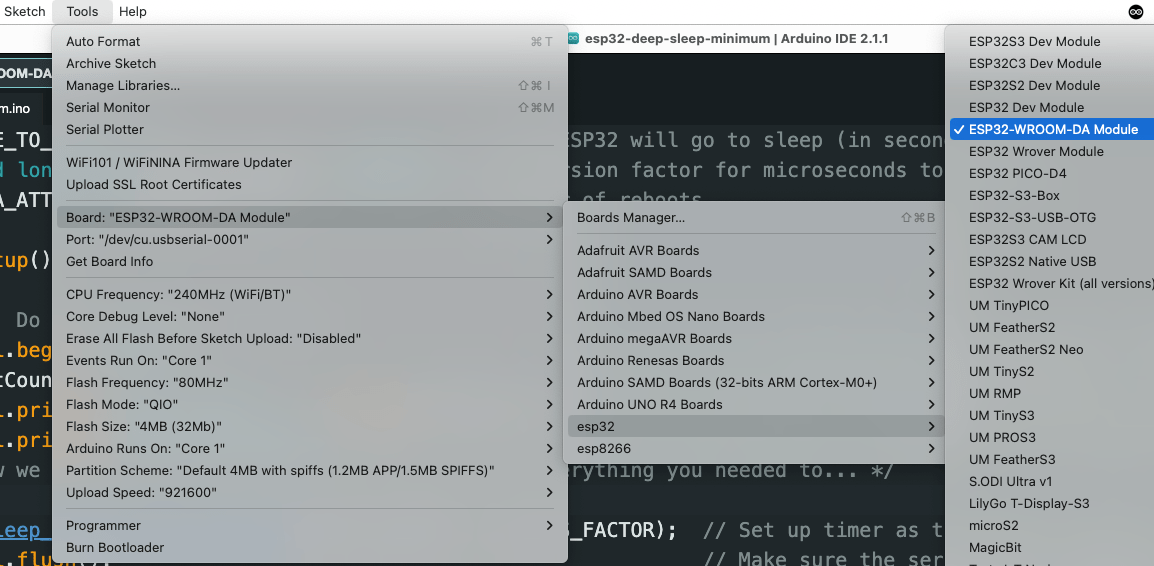
Task: Click the Arduino icon in macOS menu bar
Action: point(1136,12)
